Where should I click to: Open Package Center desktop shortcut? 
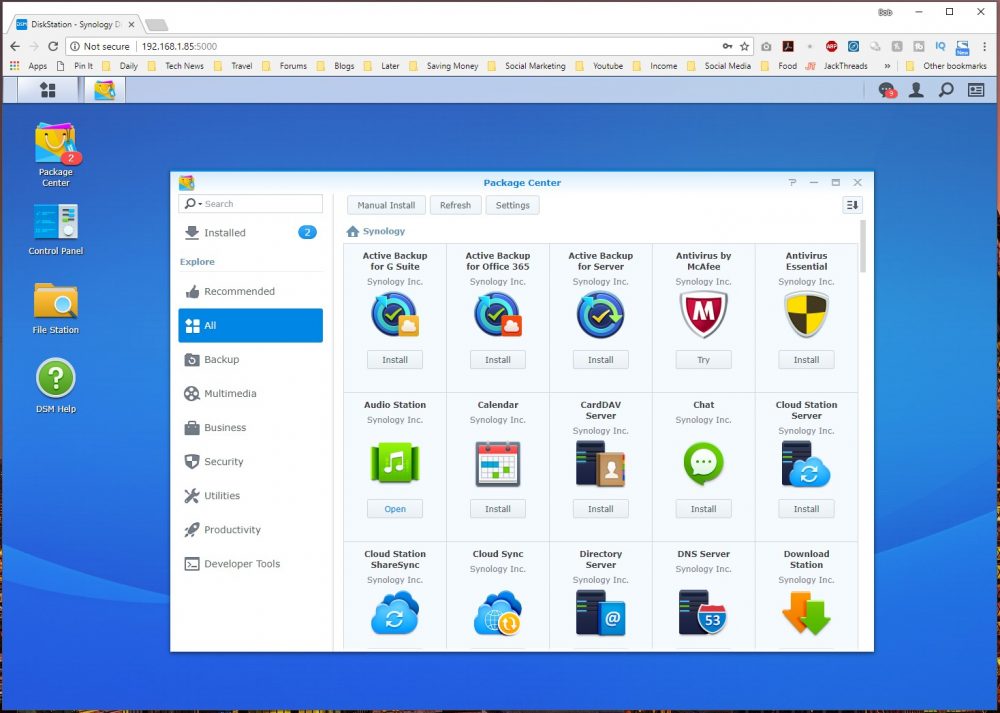point(56,155)
